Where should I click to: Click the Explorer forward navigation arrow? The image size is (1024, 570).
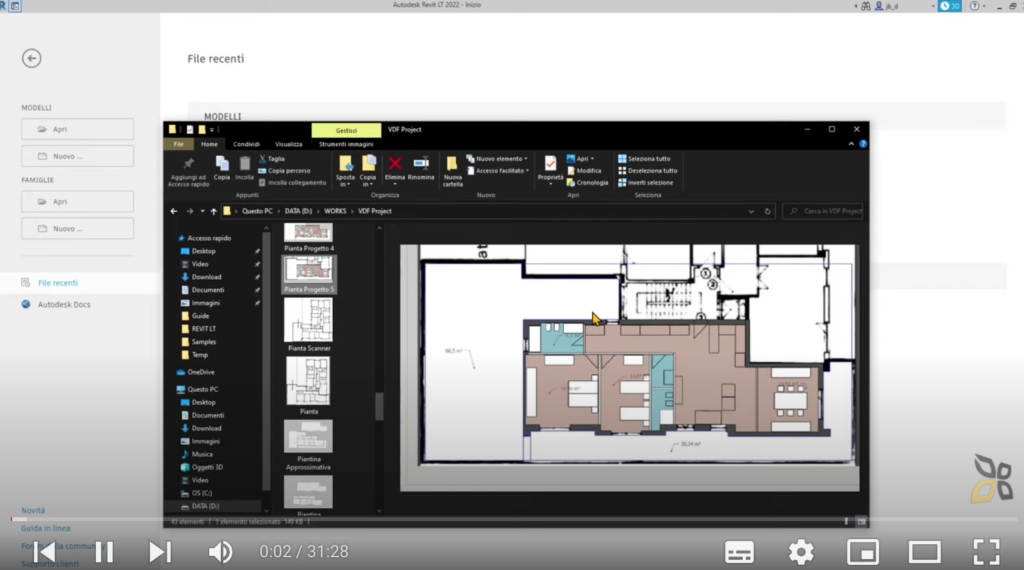[x=189, y=211]
